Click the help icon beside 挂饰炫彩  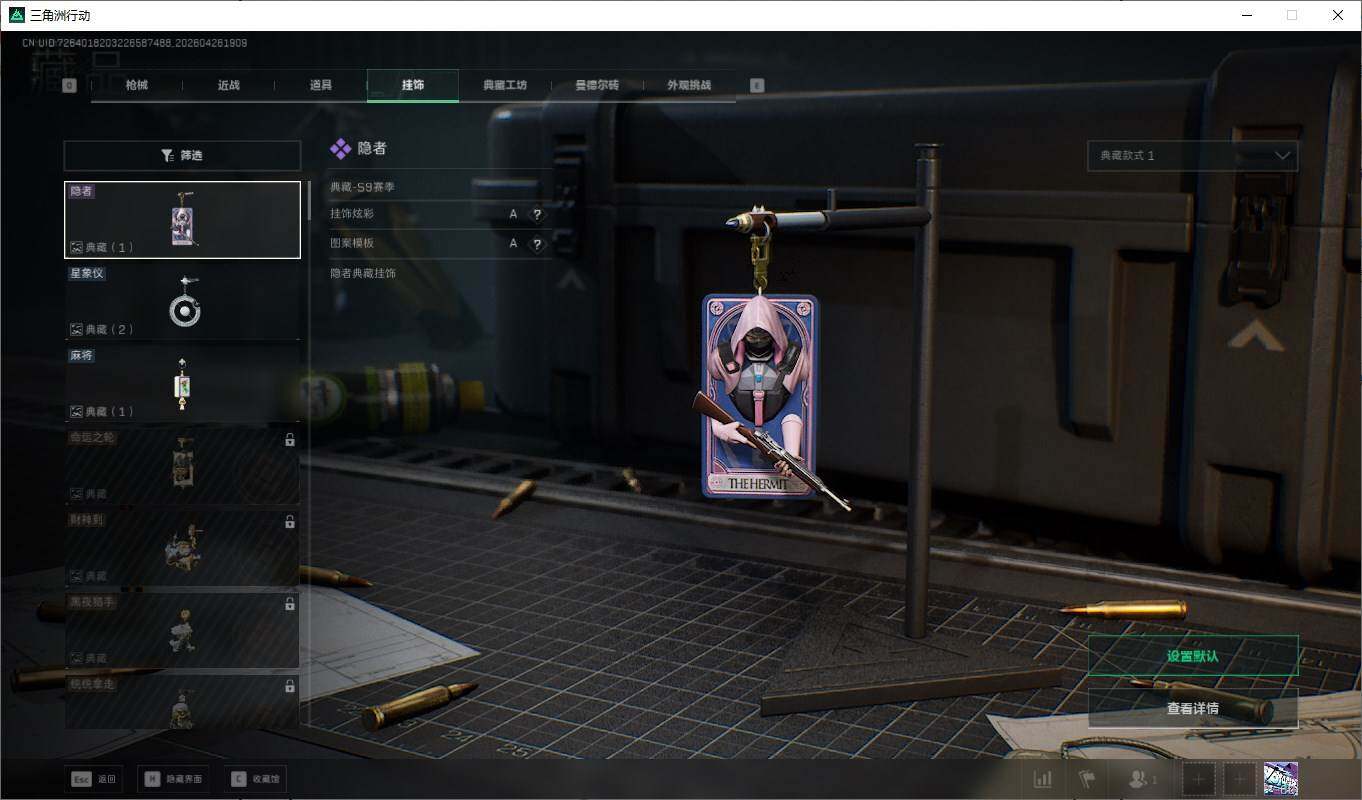click(x=537, y=214)
